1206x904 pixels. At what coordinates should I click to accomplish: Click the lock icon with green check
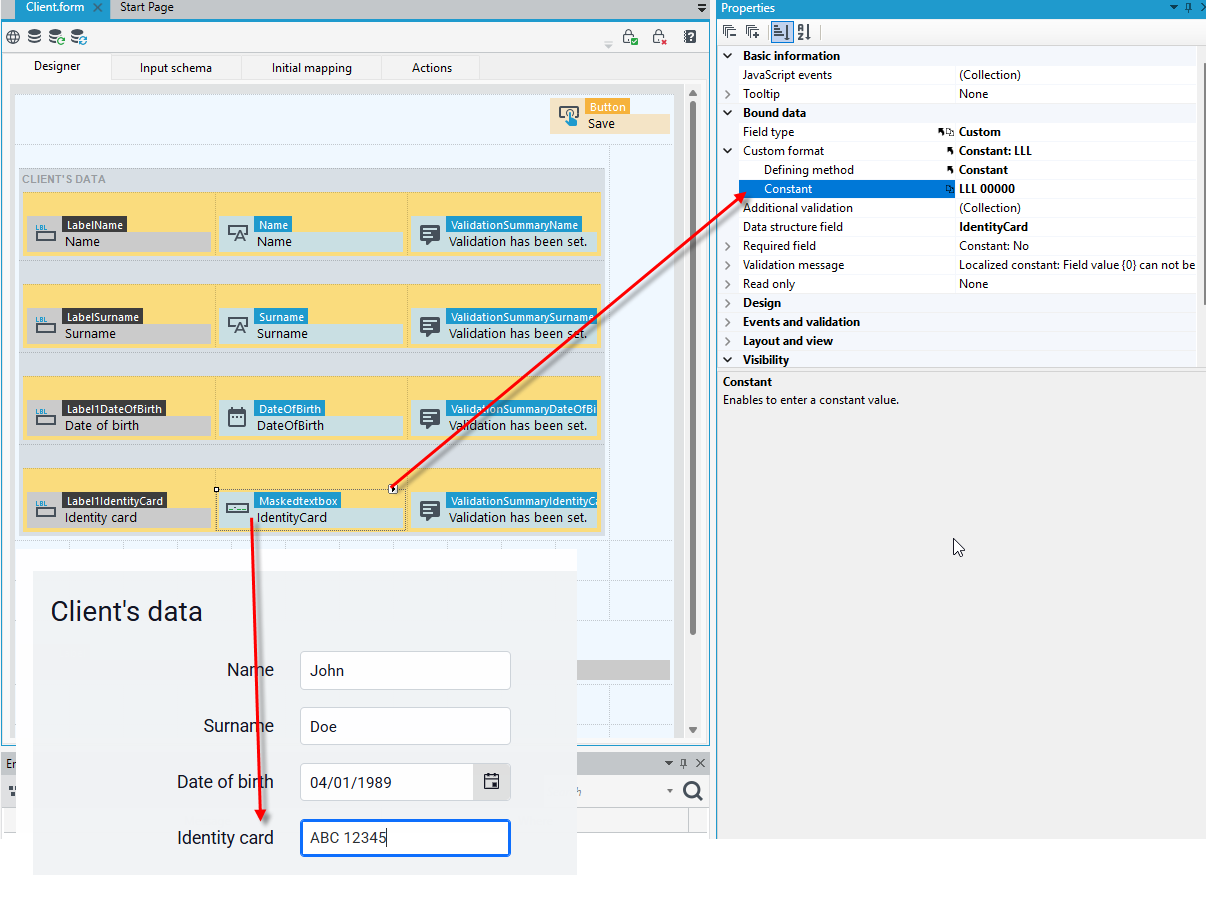[x=630, y=37]
